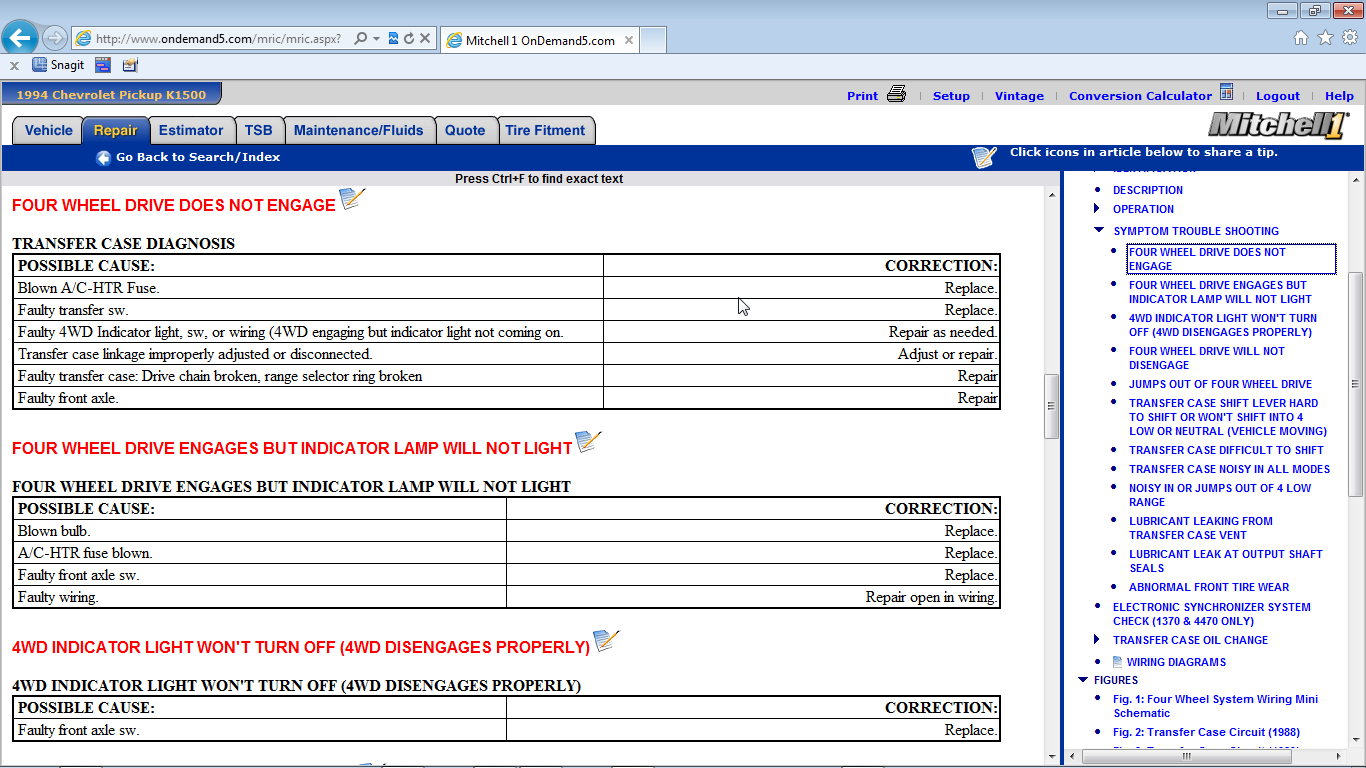Click the Print link
This screenshot has width=1366, height=768.
pyautogui.click(x=862, y=96)
